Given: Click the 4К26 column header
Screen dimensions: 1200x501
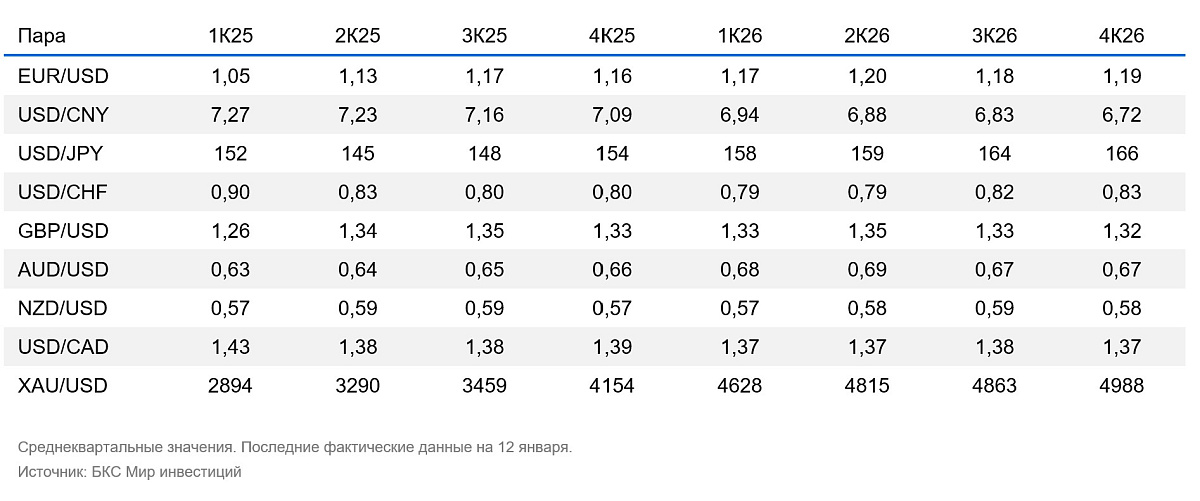Looking at the screenshot, I should (x=1120, y=36).
